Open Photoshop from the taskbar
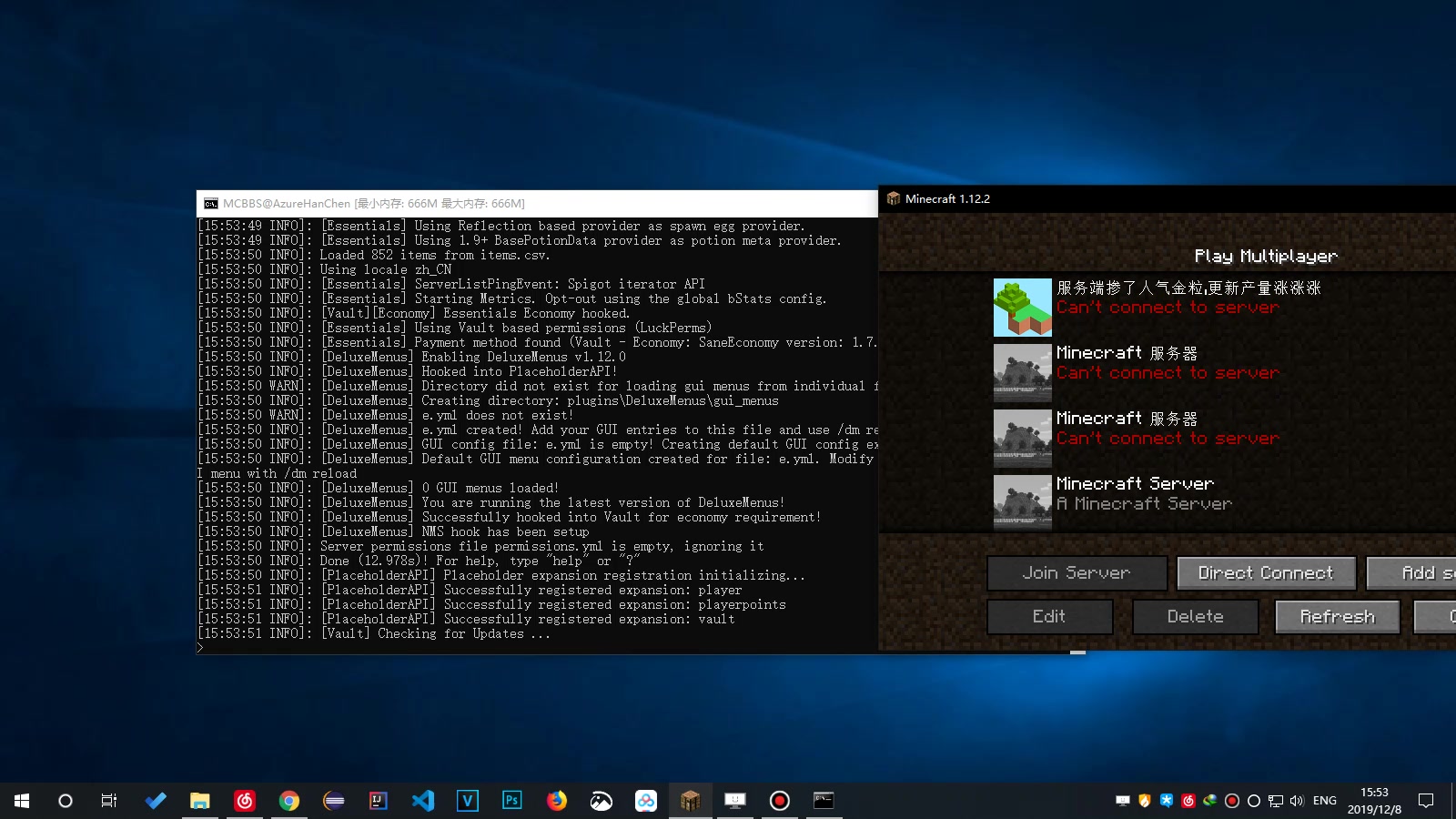 512,801
